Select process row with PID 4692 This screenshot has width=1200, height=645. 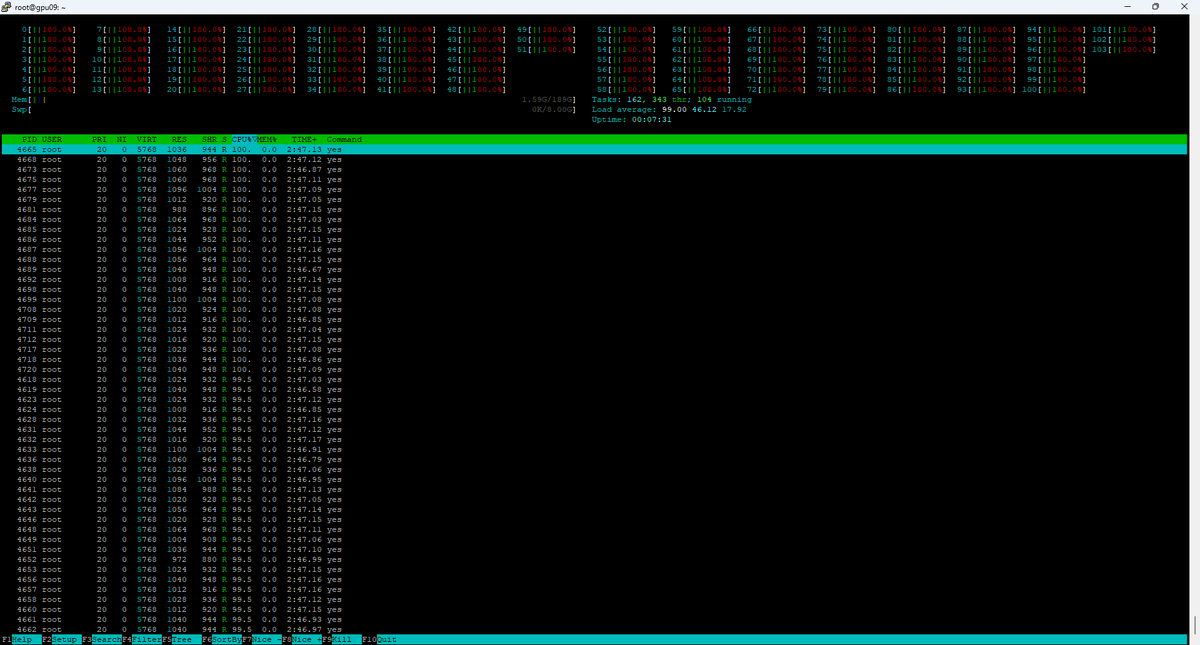click(x=594, y=280)
